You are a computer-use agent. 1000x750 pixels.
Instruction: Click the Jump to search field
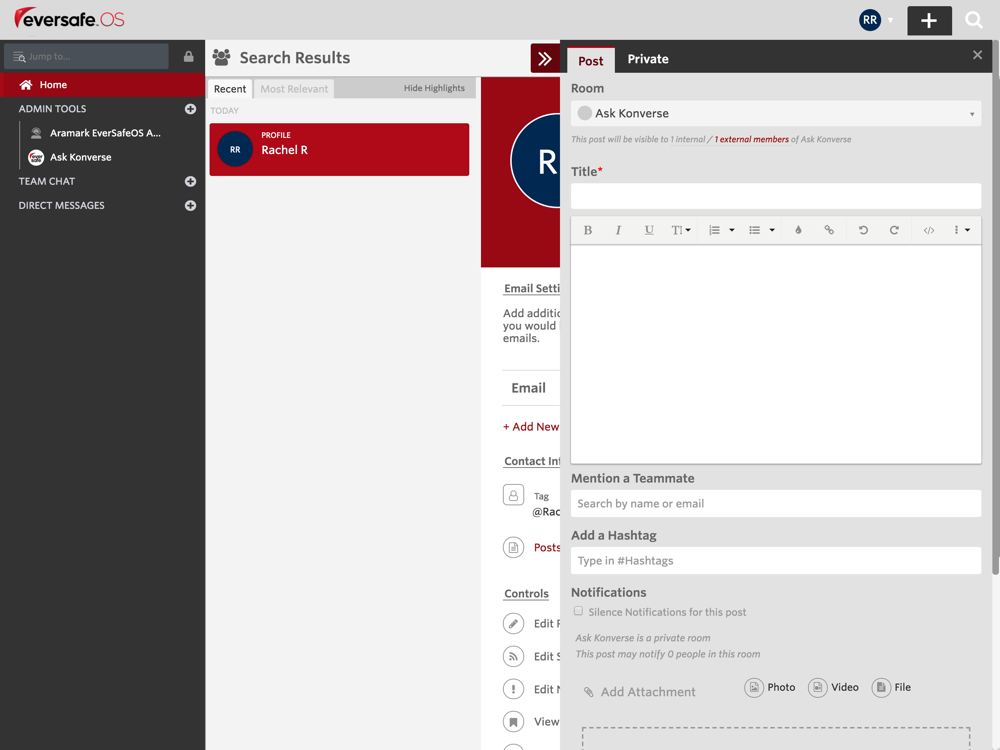[x=86, y=56]
